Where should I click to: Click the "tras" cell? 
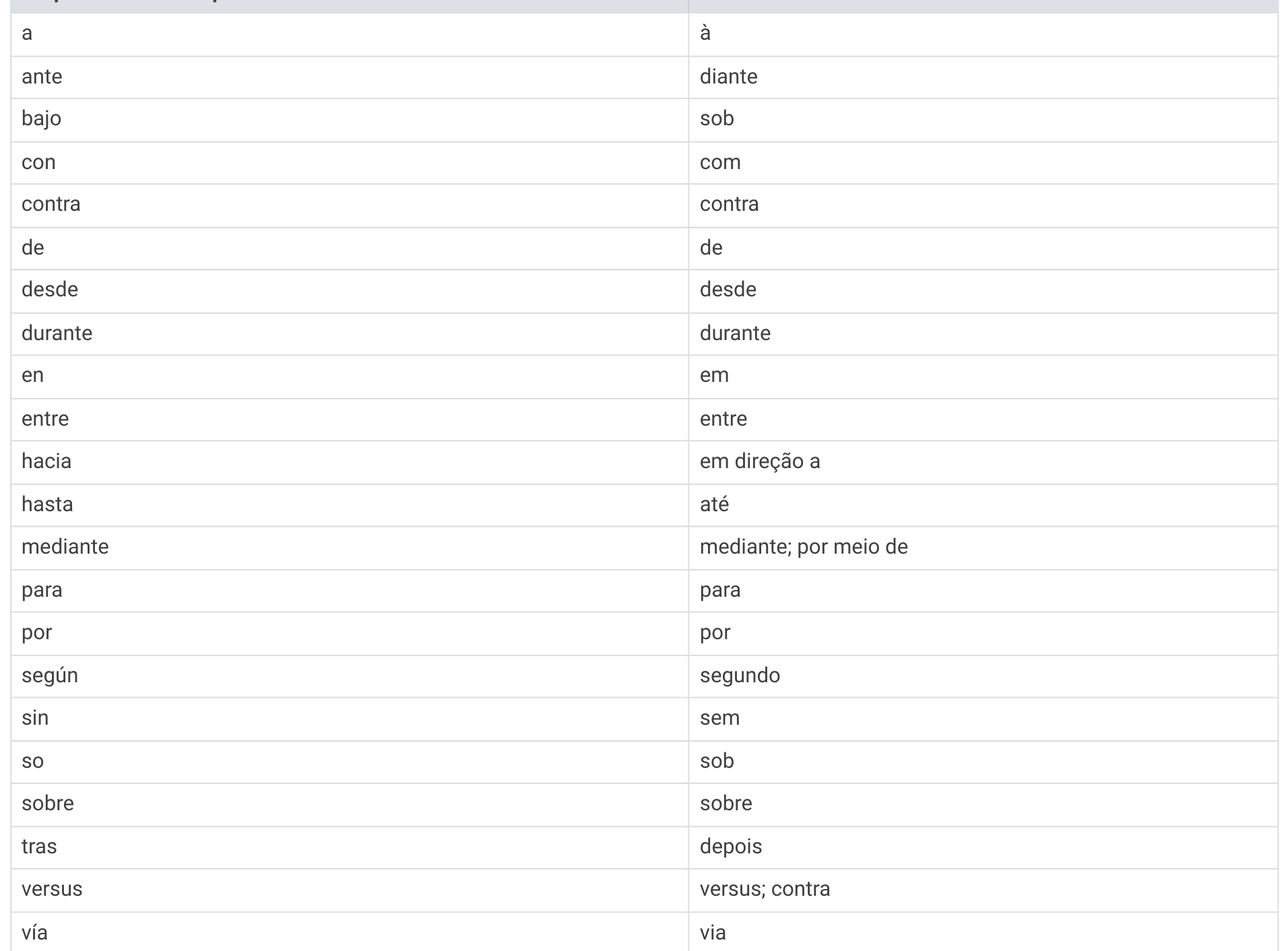point(350,847)
